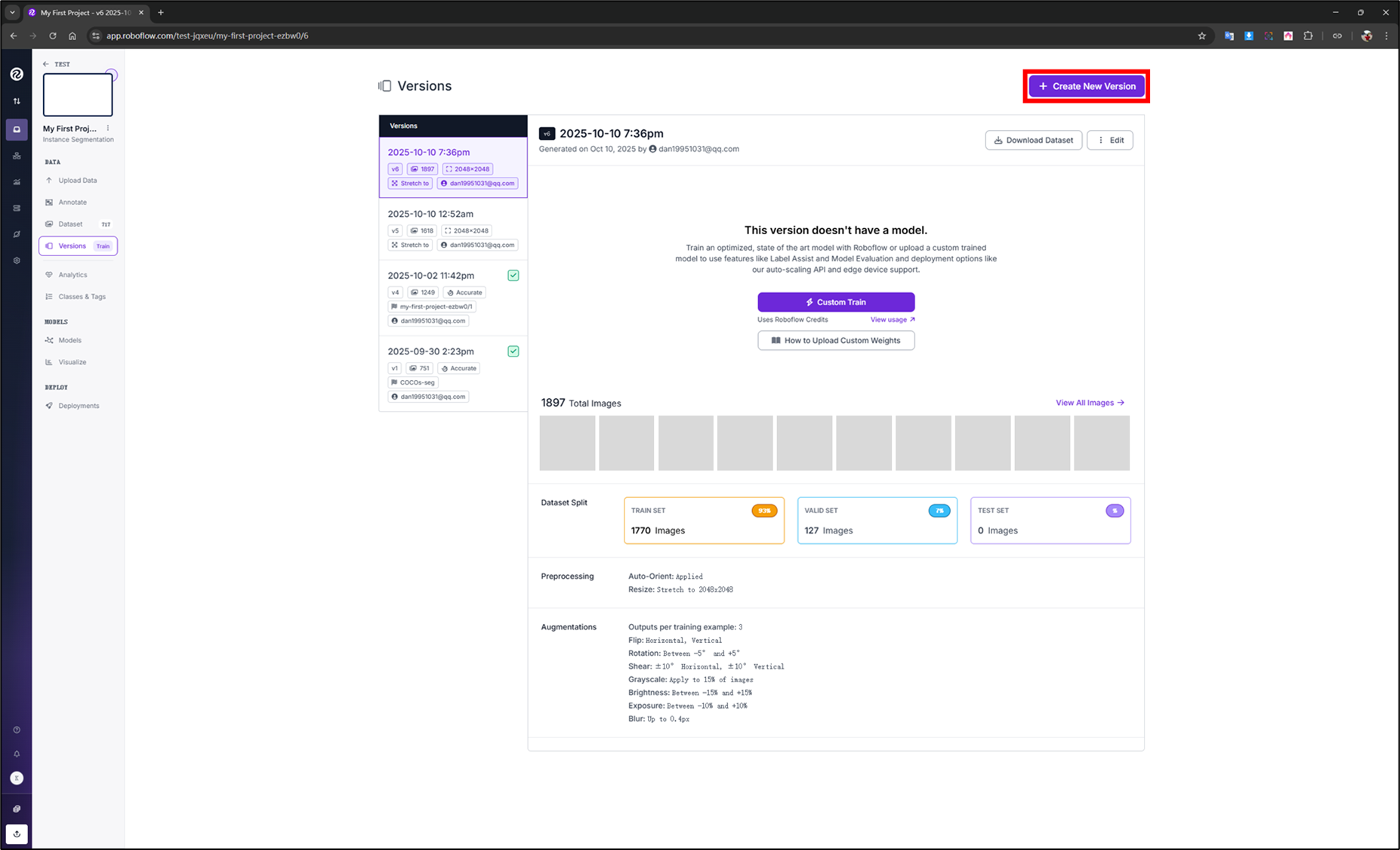Open the help question mark icon
The image size is (1400, 850).
click(x=17, y=730)
